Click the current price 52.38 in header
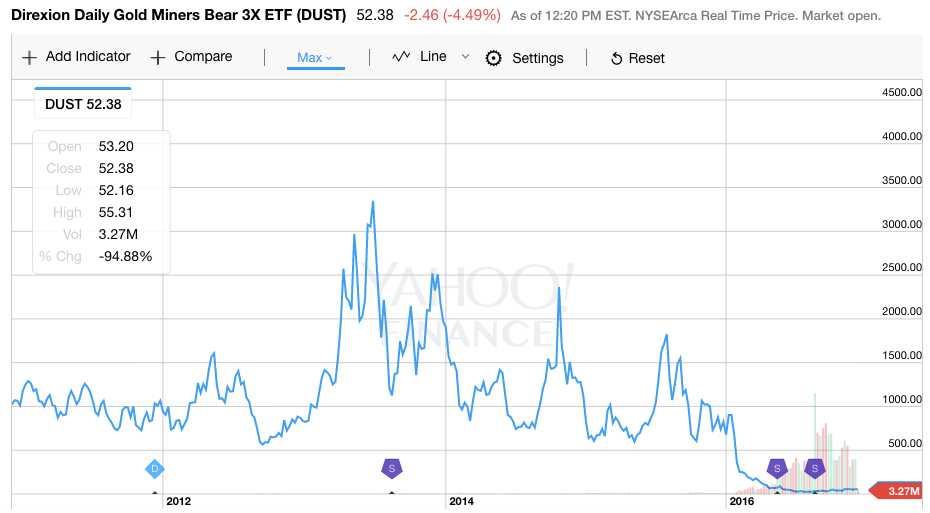The image size is (930, 513). coord(375,15)
